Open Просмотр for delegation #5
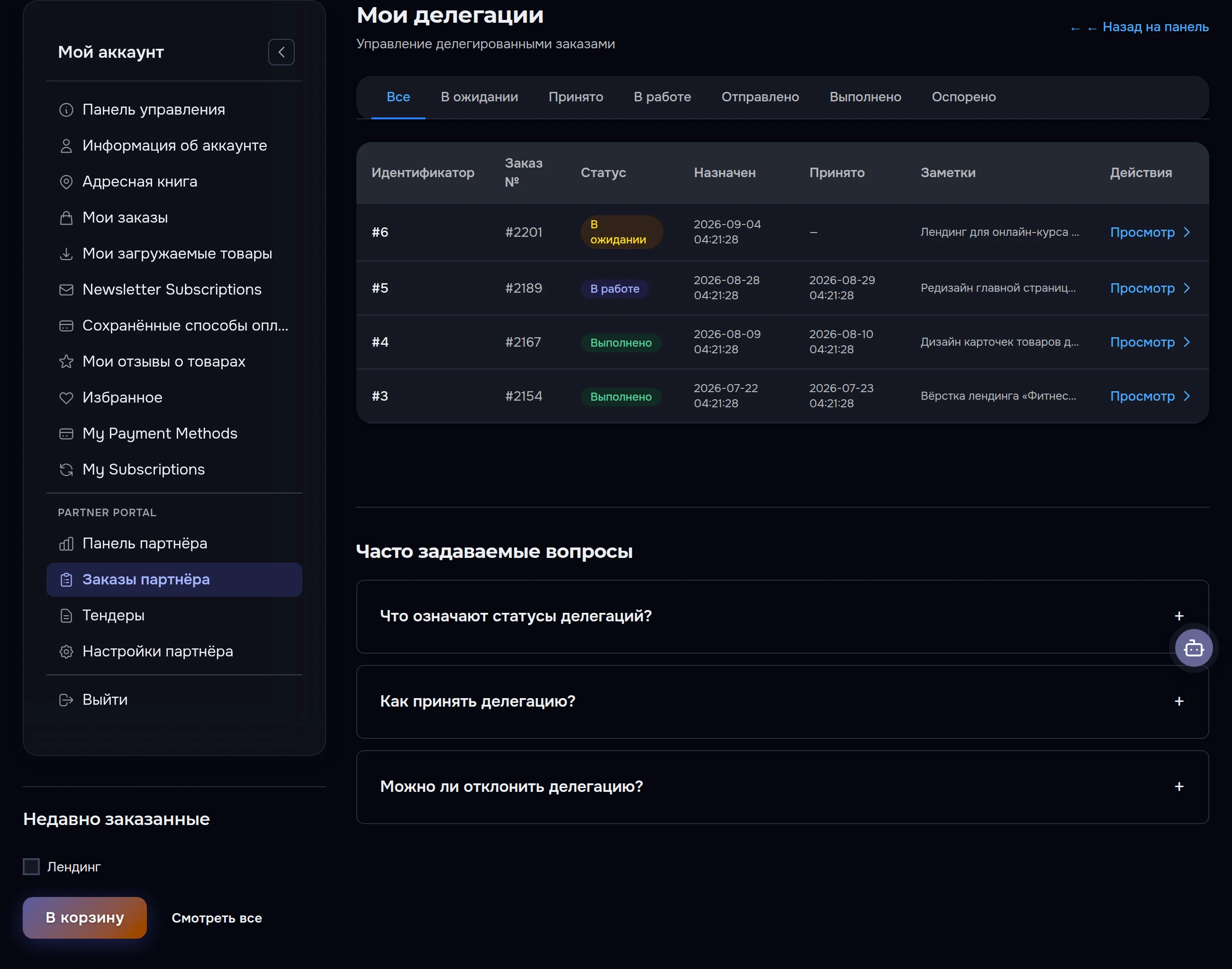Viewport: 1232px width, 969px height. [x=1150, y=288]
